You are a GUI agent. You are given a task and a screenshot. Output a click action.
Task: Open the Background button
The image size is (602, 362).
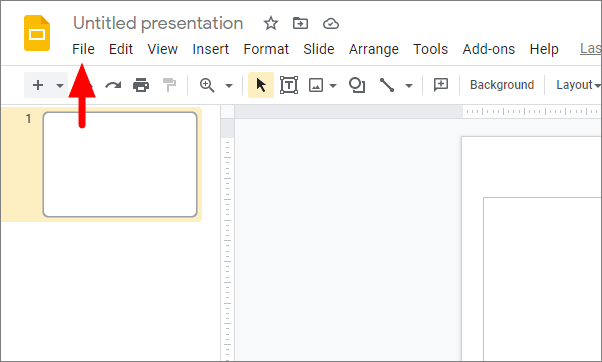pyautogui.click(x=502, y=84)
